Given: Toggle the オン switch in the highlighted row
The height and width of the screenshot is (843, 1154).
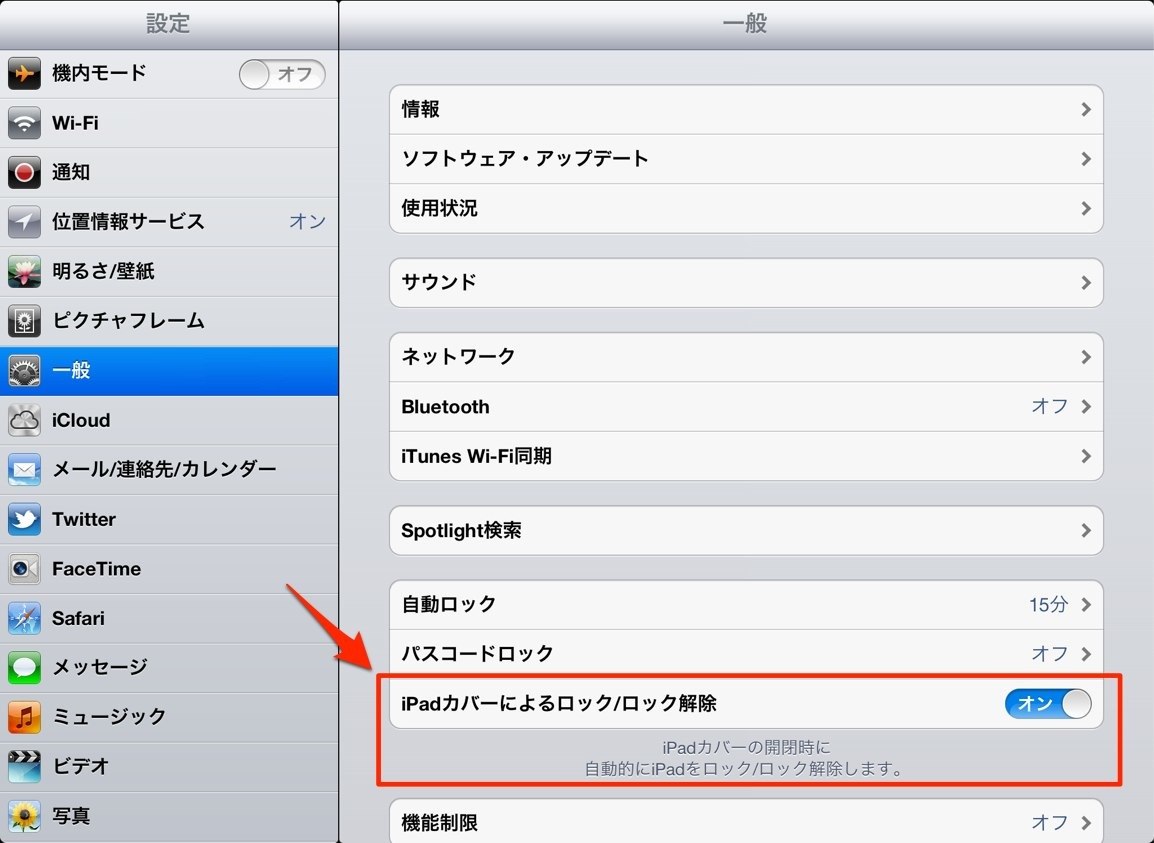Looking at the screenshot, I should pyautogui.click(x=1047, y=704).
